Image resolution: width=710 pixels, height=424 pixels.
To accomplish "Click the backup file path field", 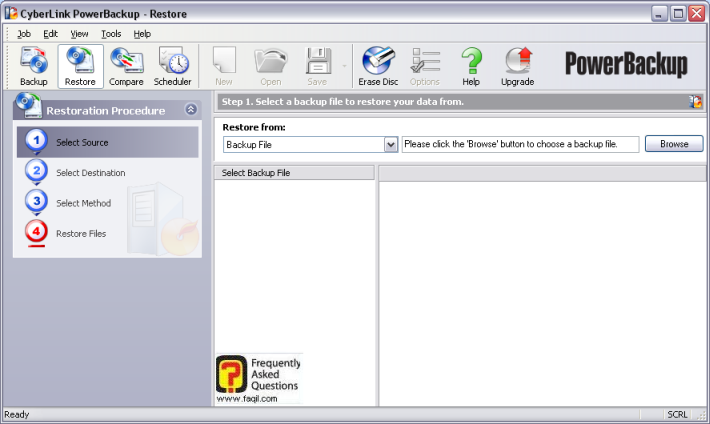I will pyautogui.click(x=520, y=144).
